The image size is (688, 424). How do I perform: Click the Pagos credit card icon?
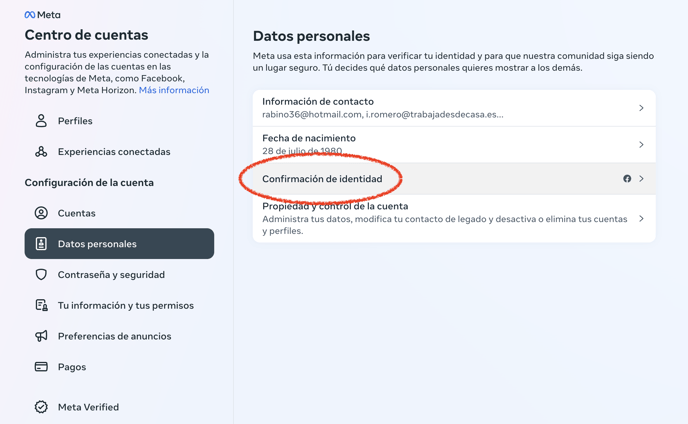pyautogui.click(x=41, y=367)
